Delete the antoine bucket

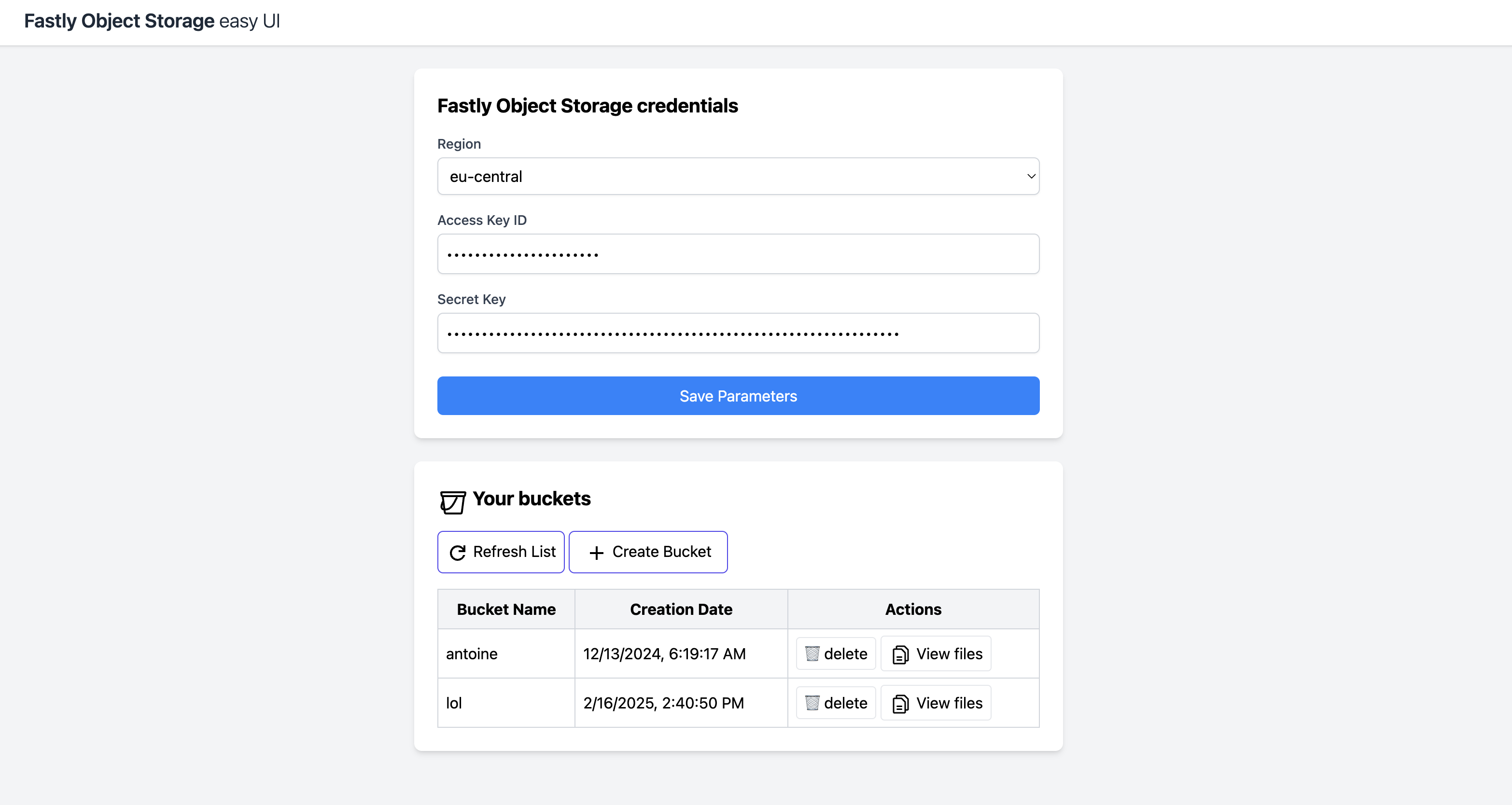[x=836, y=653]
